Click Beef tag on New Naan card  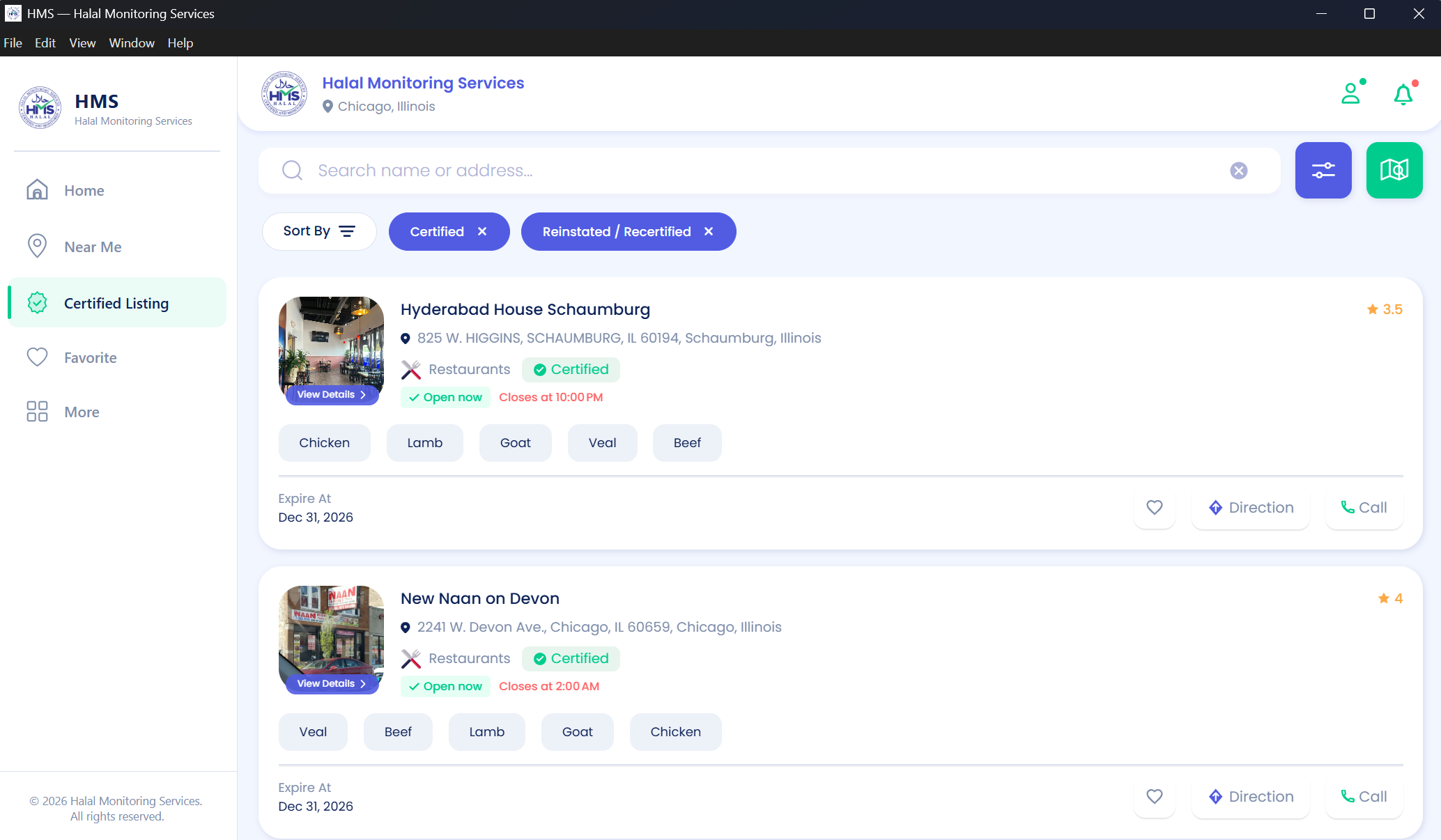[398, 732]
